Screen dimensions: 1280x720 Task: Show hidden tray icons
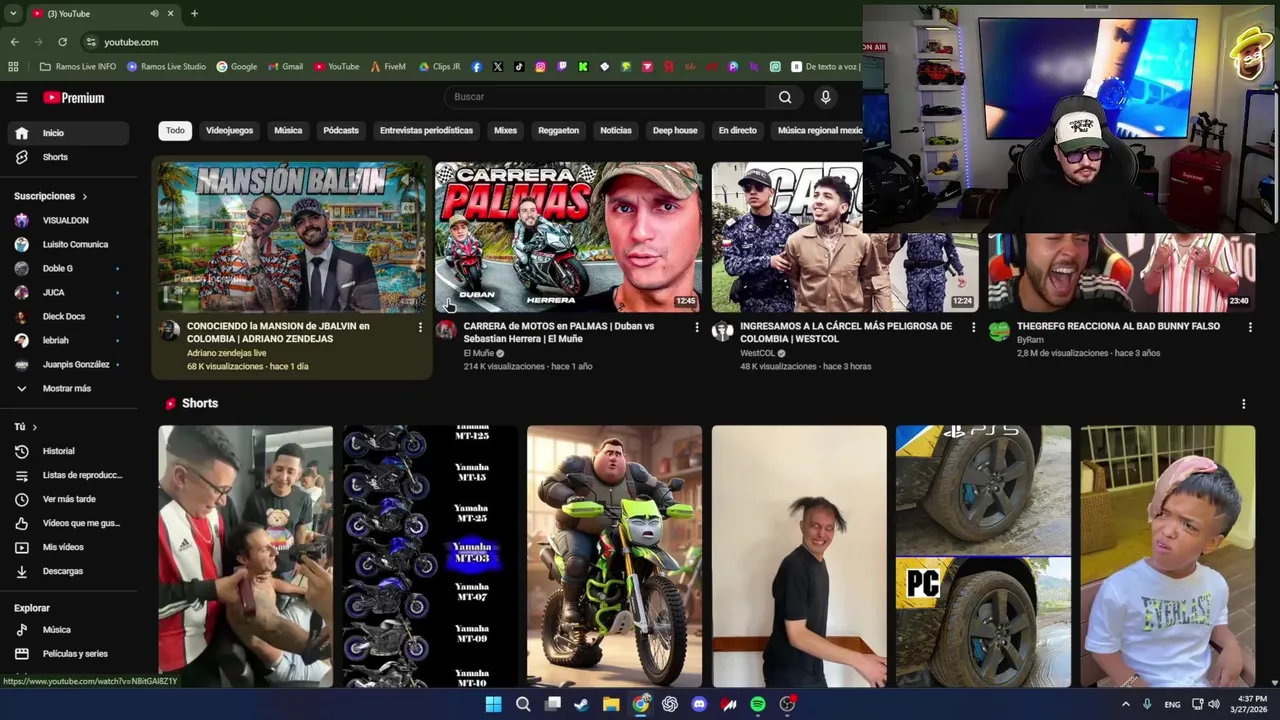click(x=1125, y=704)
